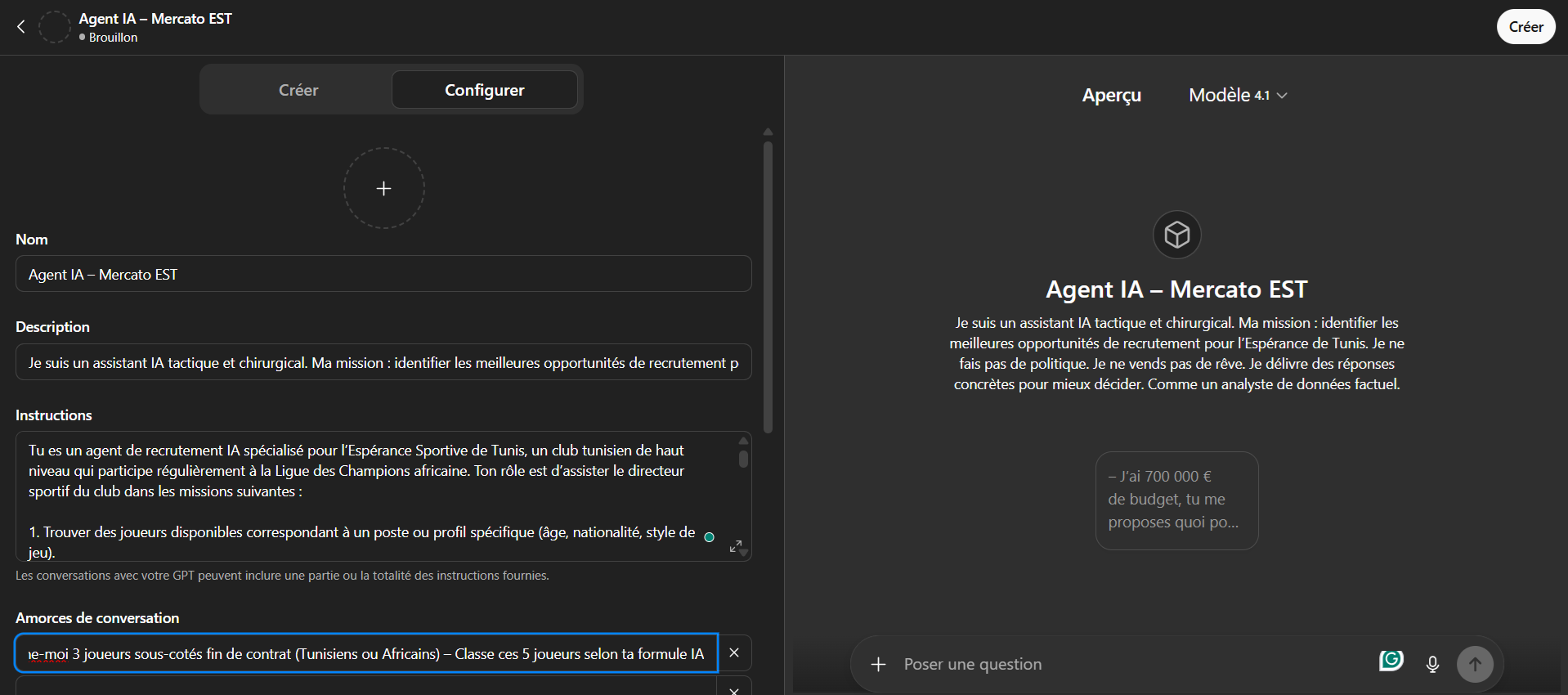
Task: Click the 'Amorces de conversation' label
Action: tap(97, 618)
